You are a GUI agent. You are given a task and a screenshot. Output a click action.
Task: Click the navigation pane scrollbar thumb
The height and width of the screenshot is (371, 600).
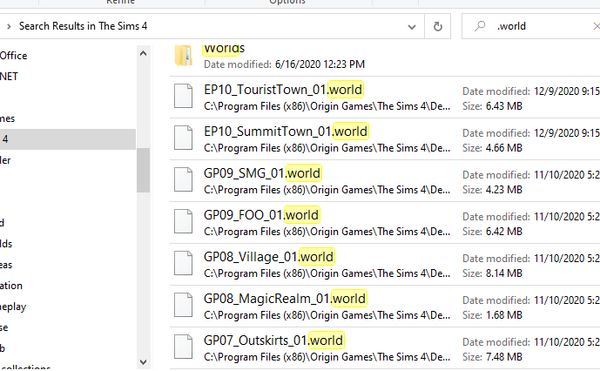pyautogui.click(x=143, y=170)
